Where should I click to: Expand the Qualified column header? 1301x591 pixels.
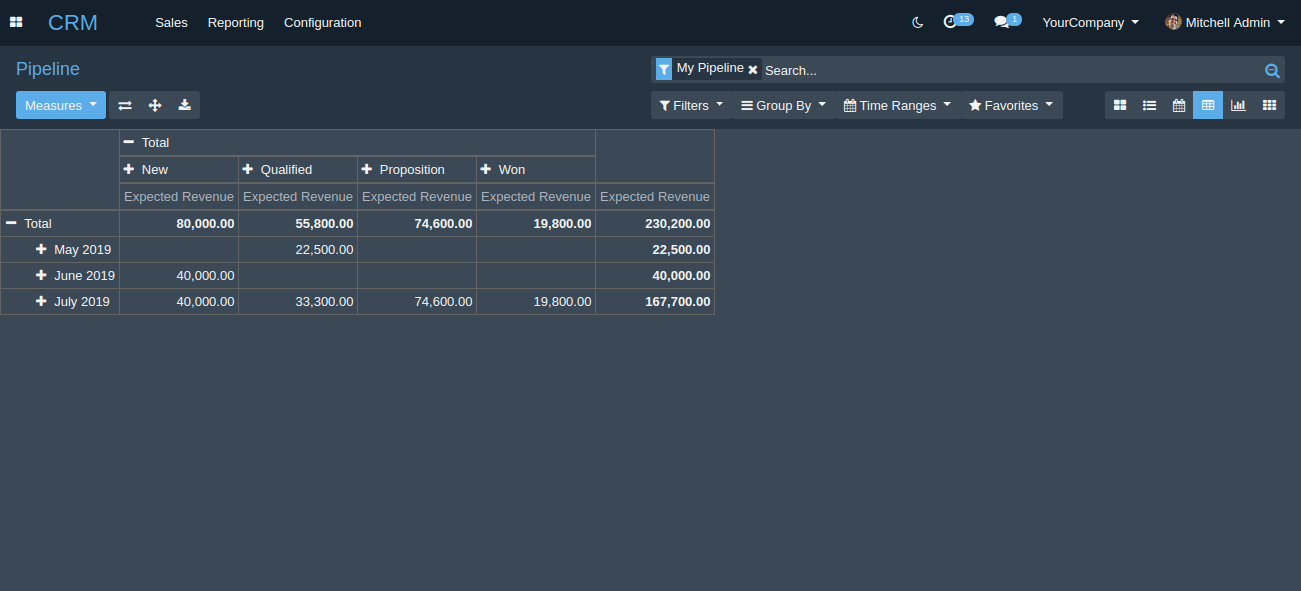pyautogui.click(x=248, y=169)
